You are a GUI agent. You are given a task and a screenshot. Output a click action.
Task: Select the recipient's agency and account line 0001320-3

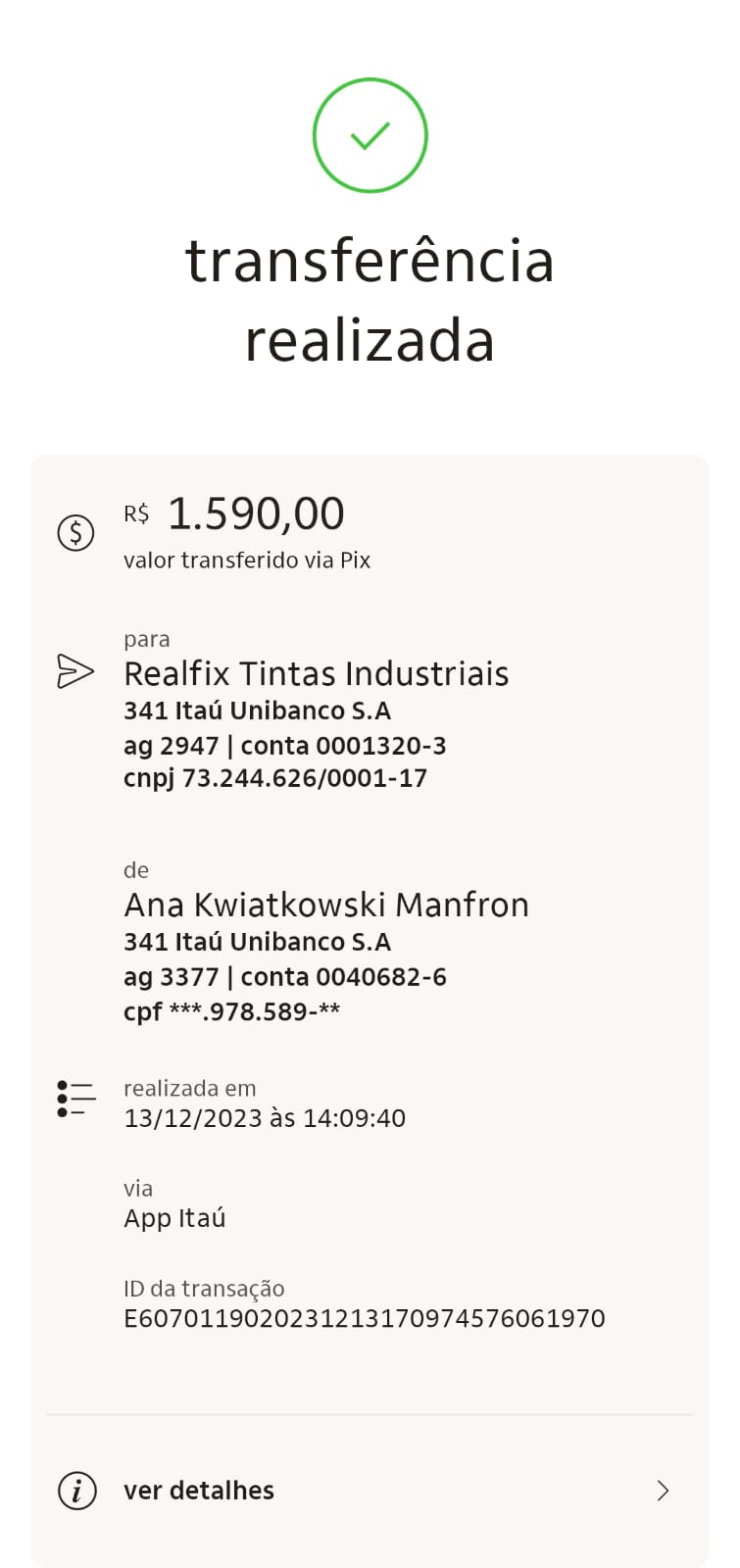(x=284, y=746)
